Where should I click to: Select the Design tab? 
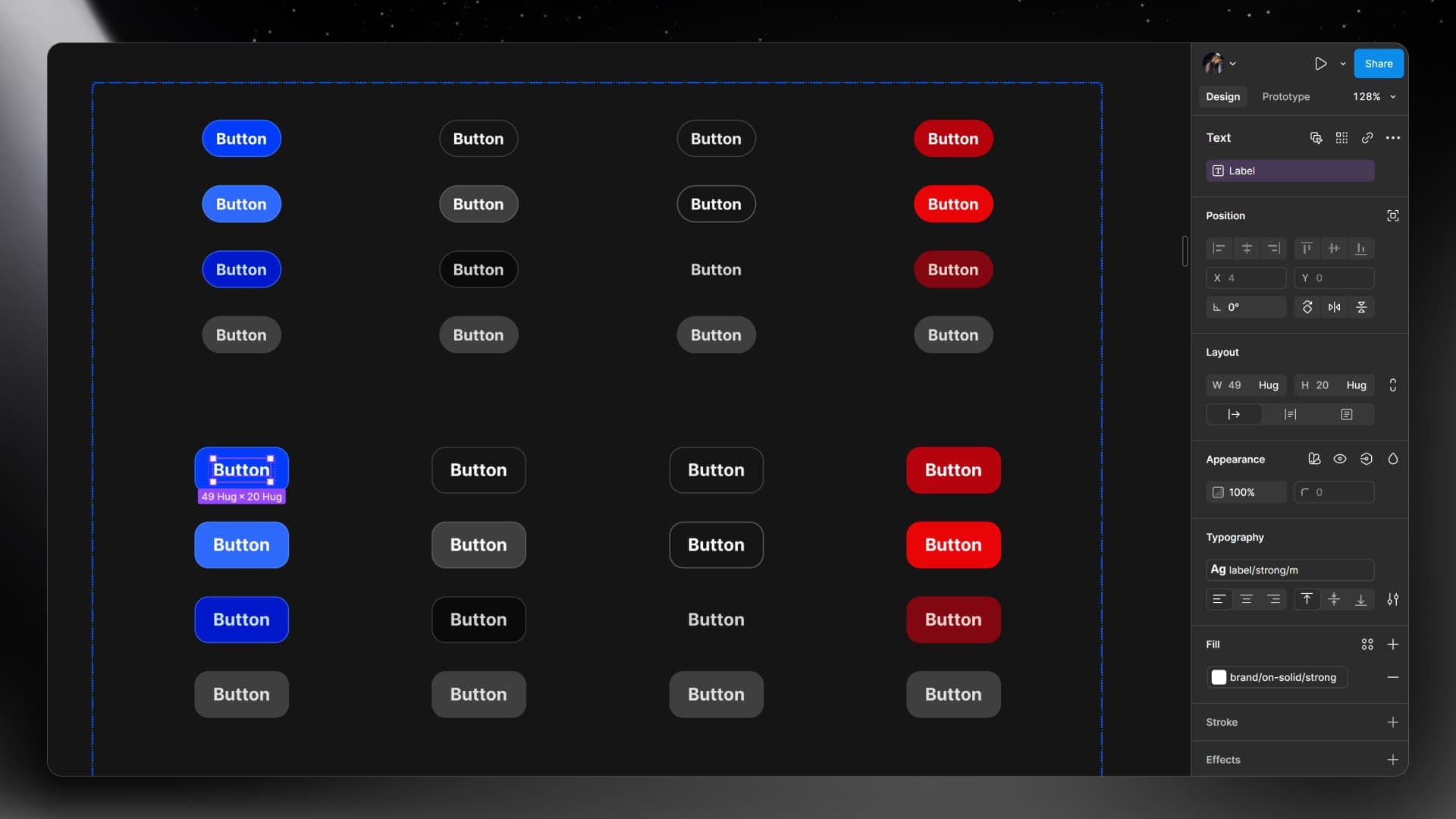point(1222,96)
